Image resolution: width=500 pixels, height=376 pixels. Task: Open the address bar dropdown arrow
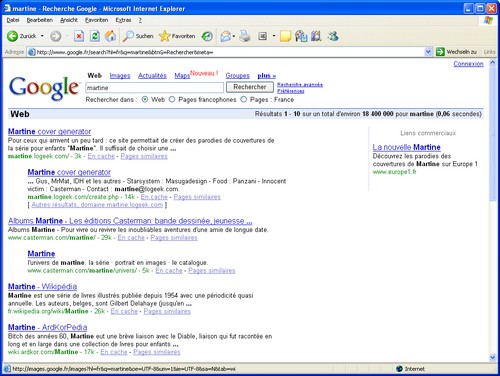coord(428,52)
